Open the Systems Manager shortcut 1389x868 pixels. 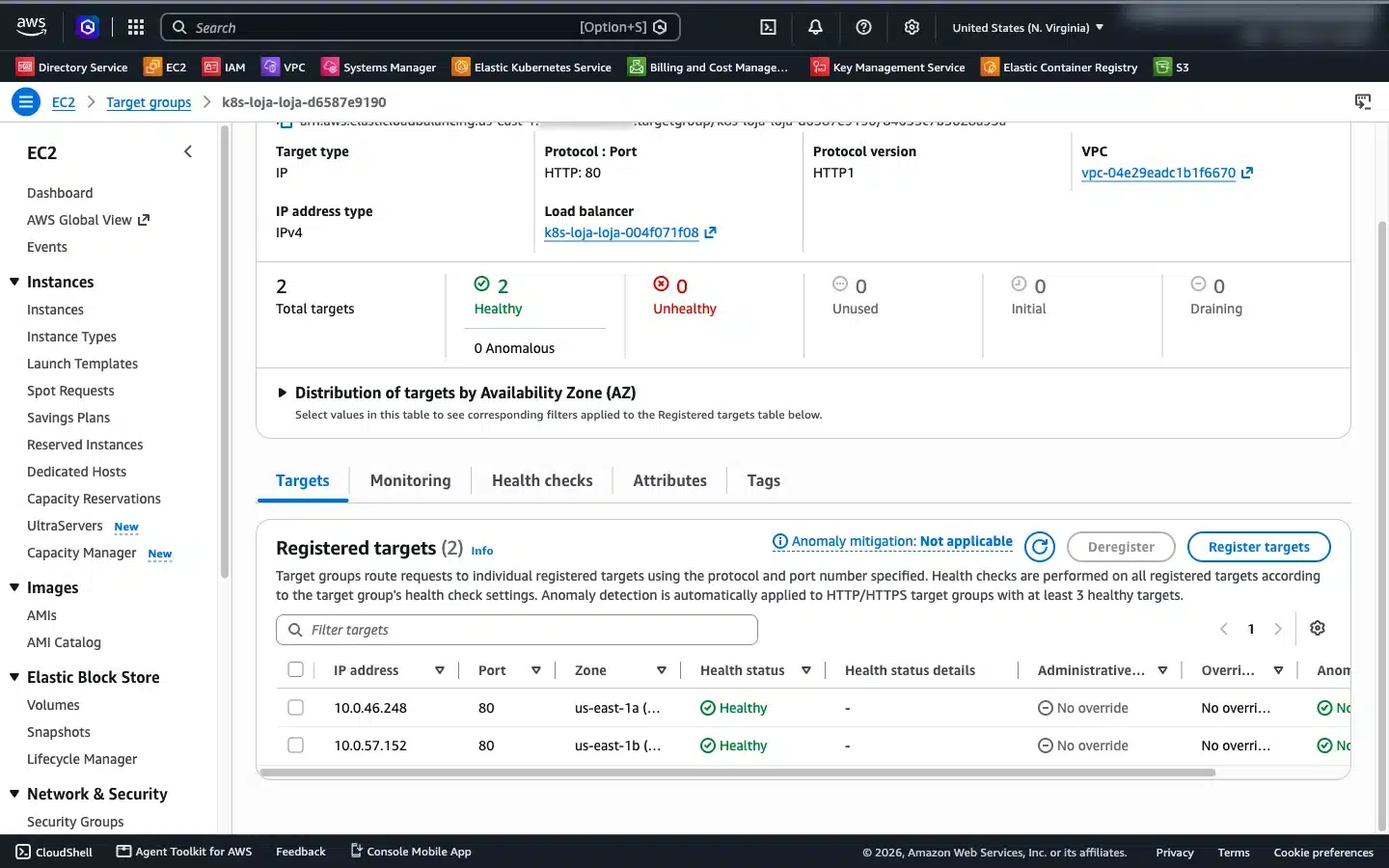pos(379,67)
